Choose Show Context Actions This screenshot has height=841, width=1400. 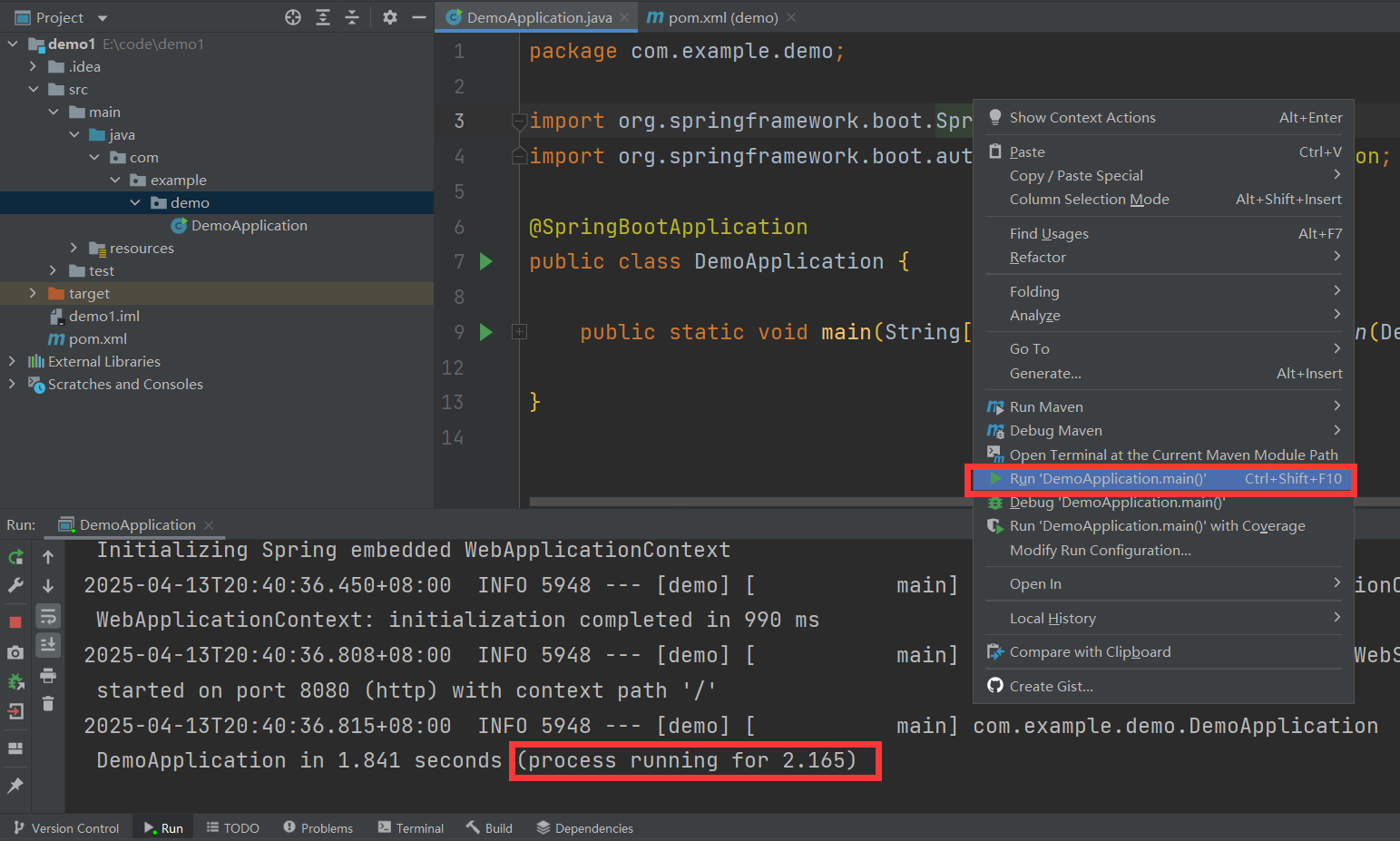click(x=1163, y=118)
